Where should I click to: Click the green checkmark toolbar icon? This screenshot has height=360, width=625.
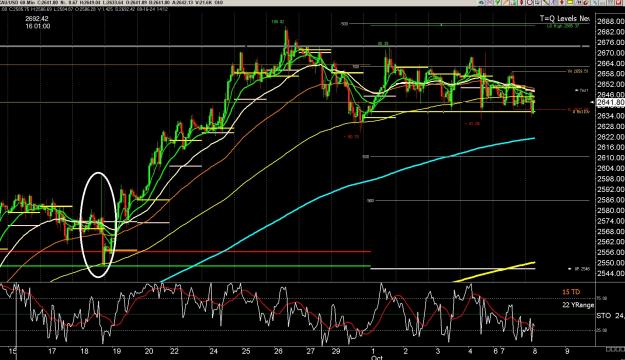pyautogui.click(x=497, y=2)
